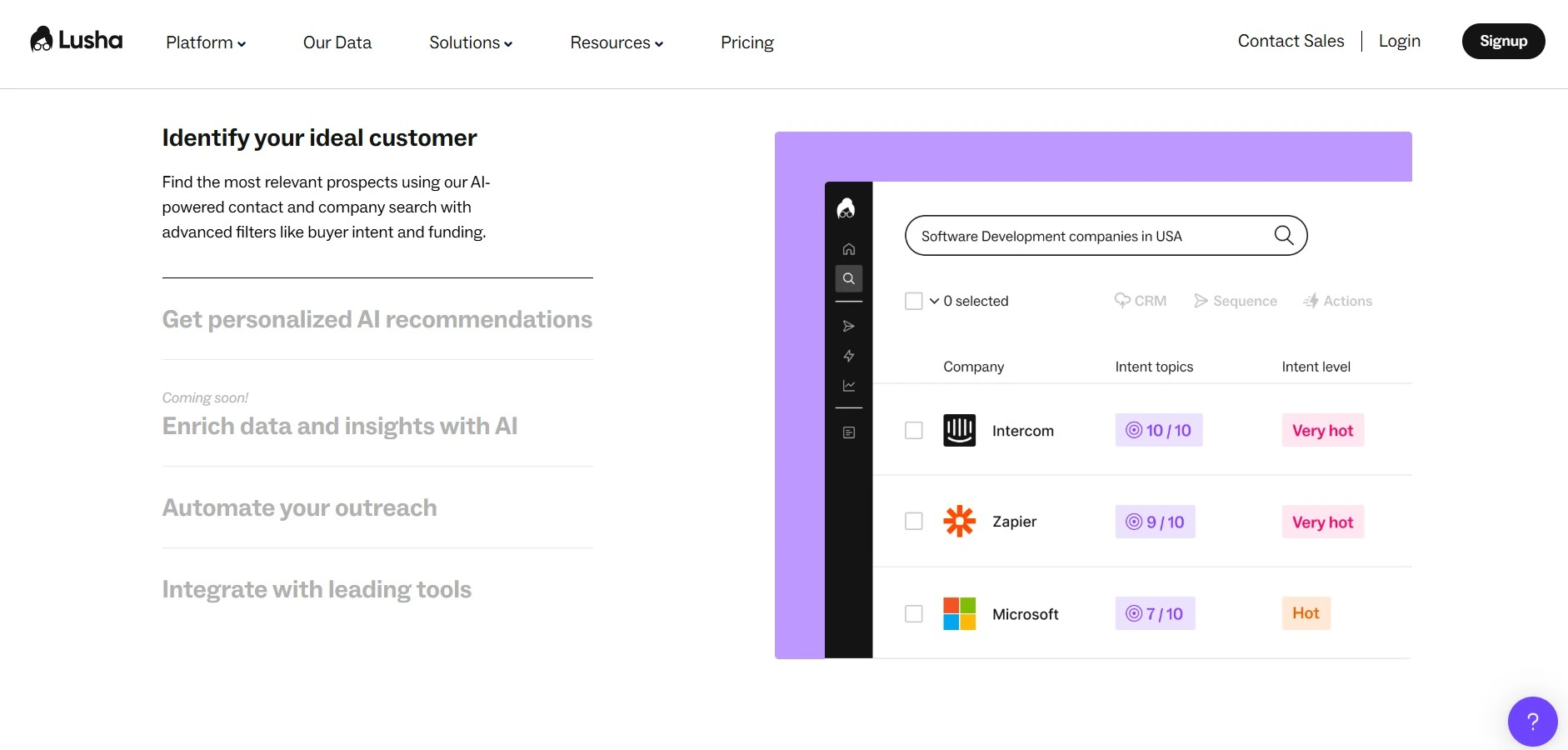This screenshot has height=750, width=1568.
Task: Click the 'Intercom' company name
Action: tap(1023, 431)
